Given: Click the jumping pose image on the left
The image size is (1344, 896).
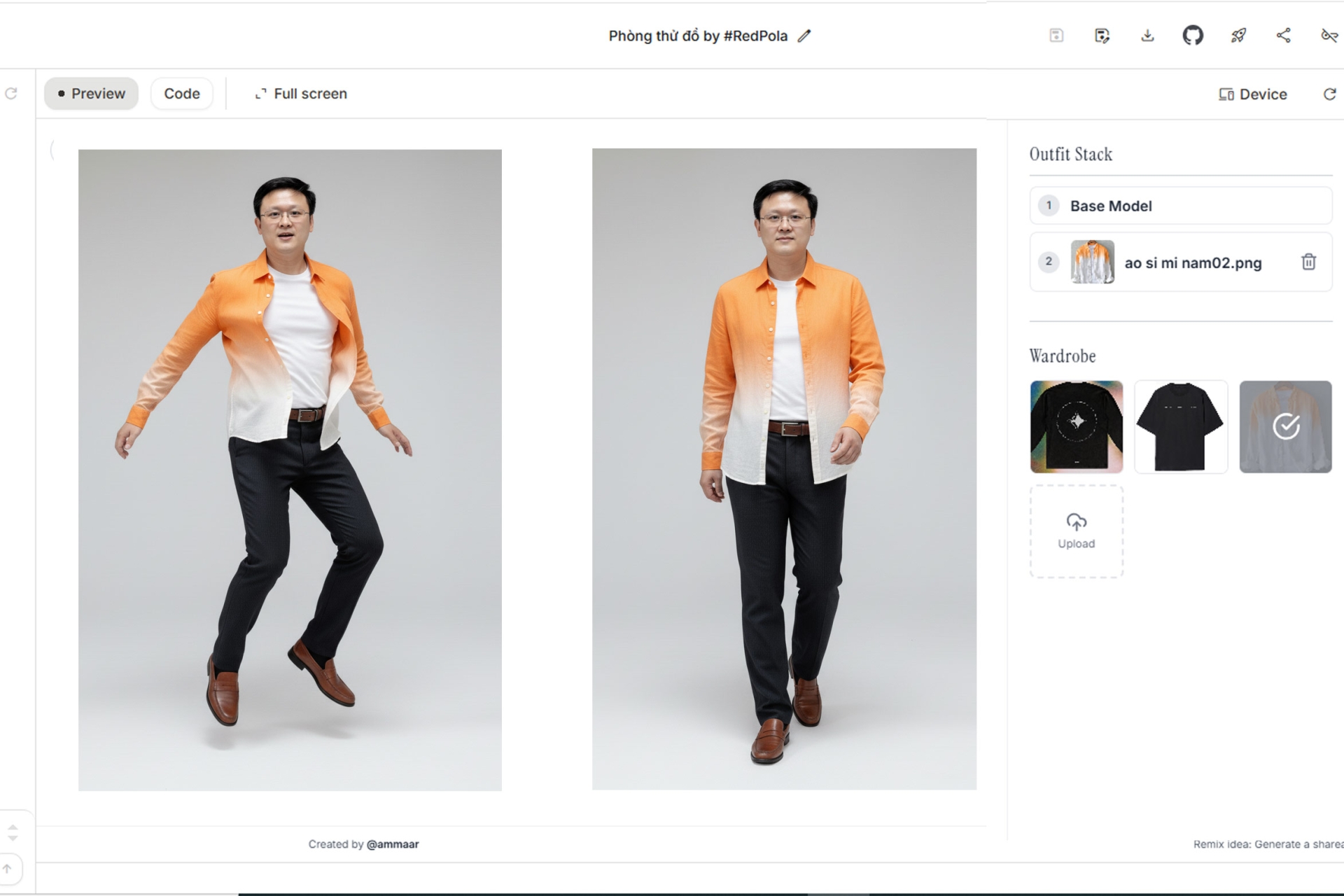Looking at the screenshot, I should tap(290, 470).
